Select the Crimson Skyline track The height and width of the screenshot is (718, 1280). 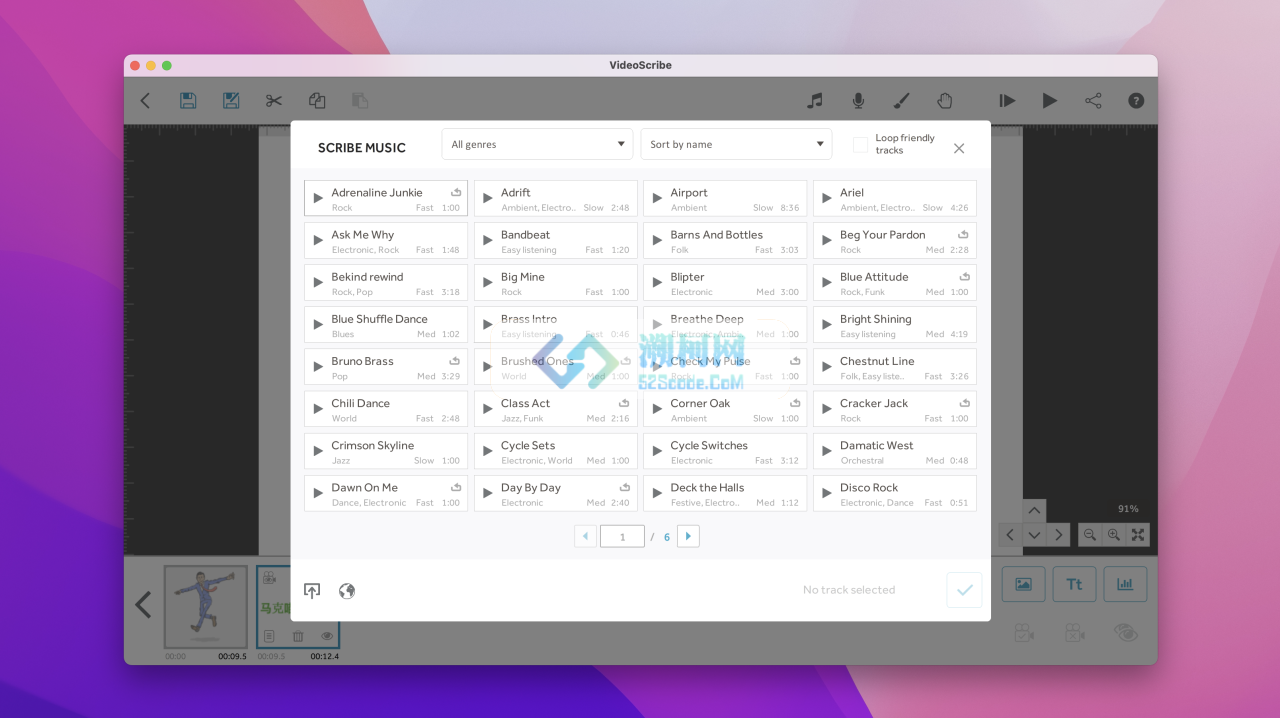click(x=386, y=451)
